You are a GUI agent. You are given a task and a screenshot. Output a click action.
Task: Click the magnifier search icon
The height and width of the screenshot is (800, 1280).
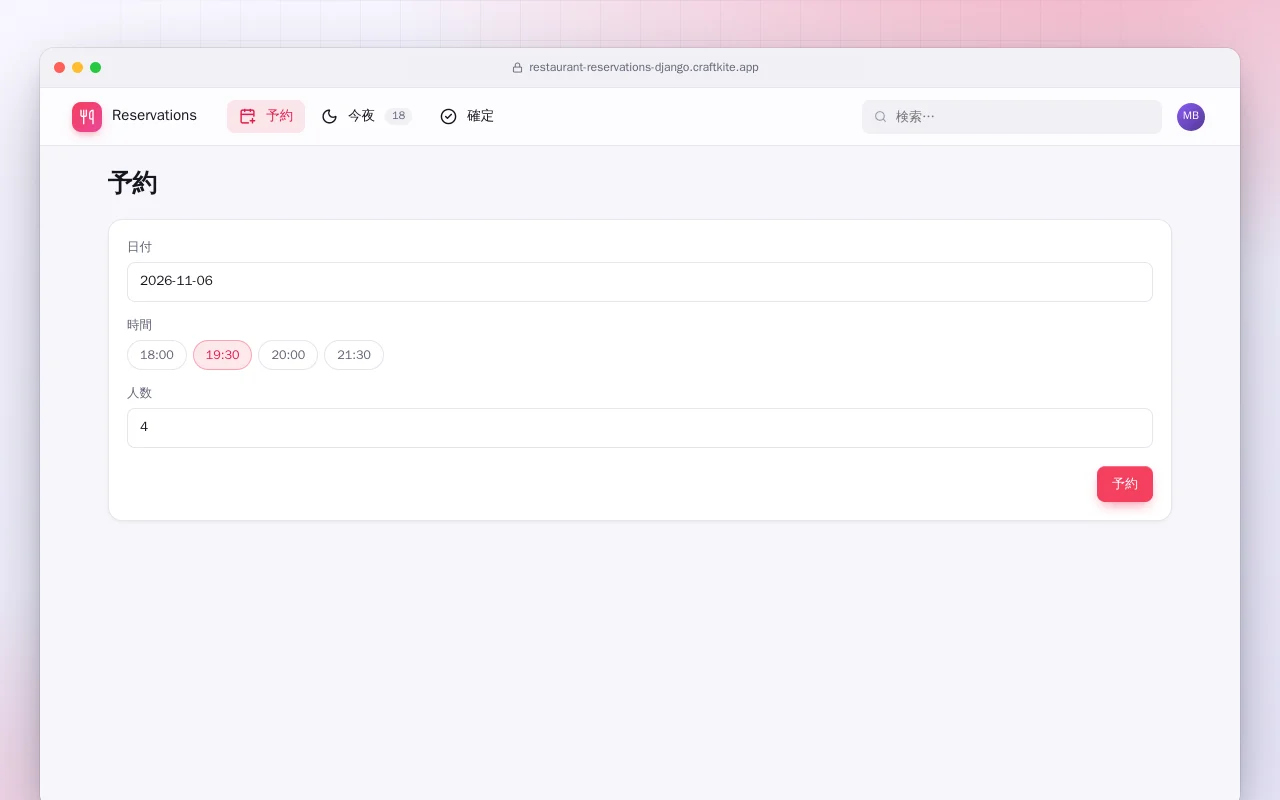(x=881, y=117)
